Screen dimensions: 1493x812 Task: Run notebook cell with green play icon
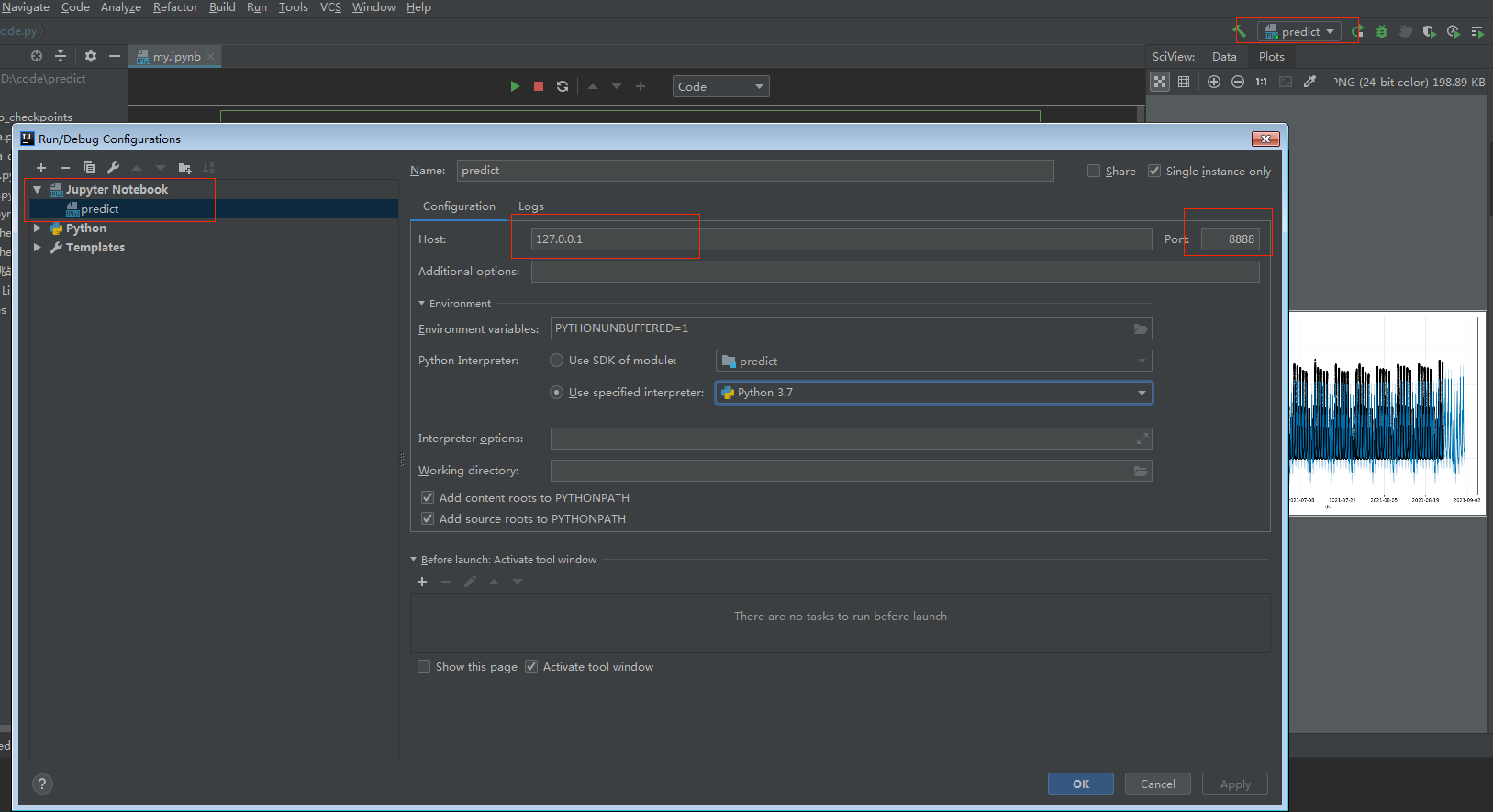(515, 86)
